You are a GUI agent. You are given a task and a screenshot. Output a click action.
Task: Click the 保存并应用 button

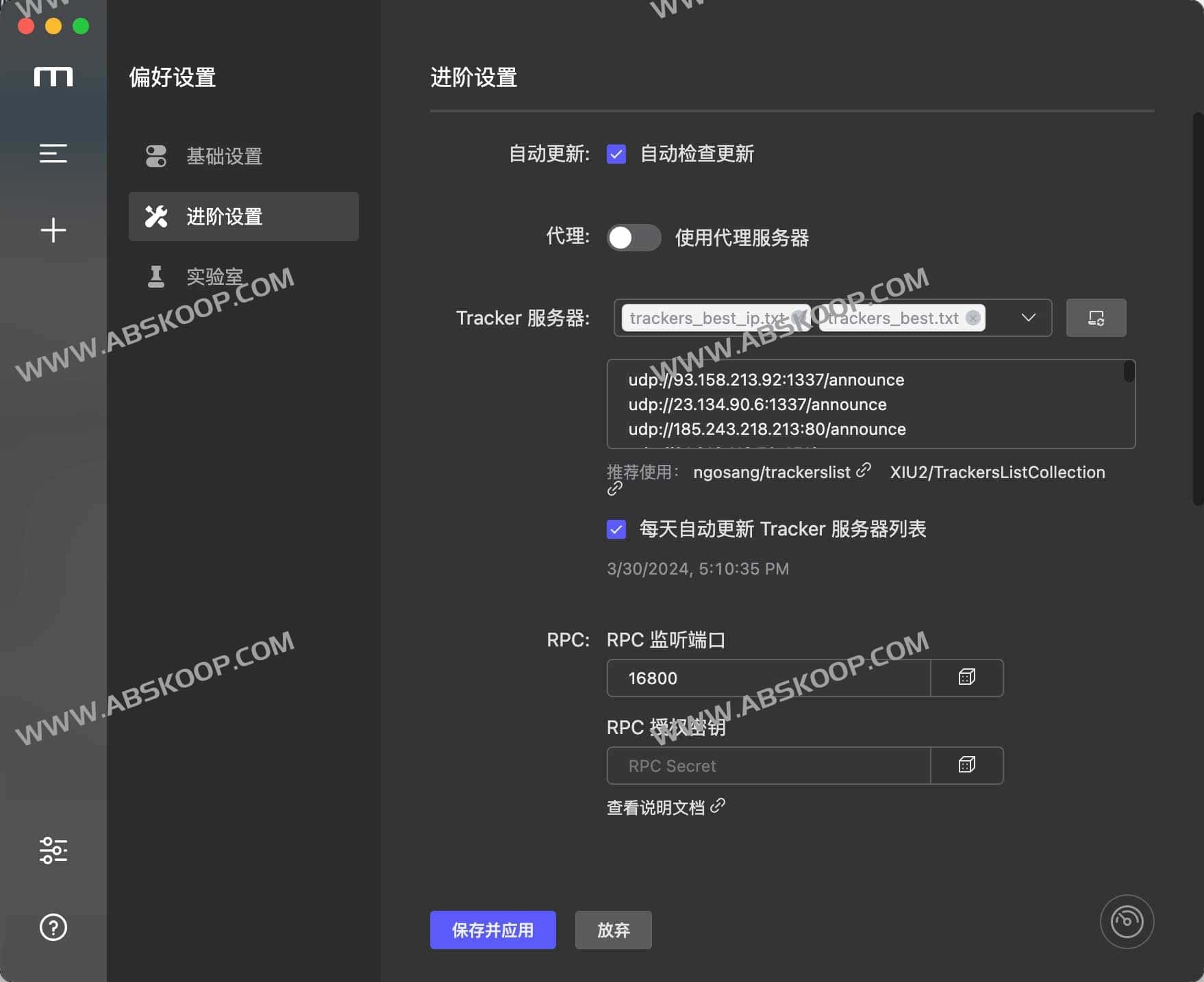click(492, 930)
